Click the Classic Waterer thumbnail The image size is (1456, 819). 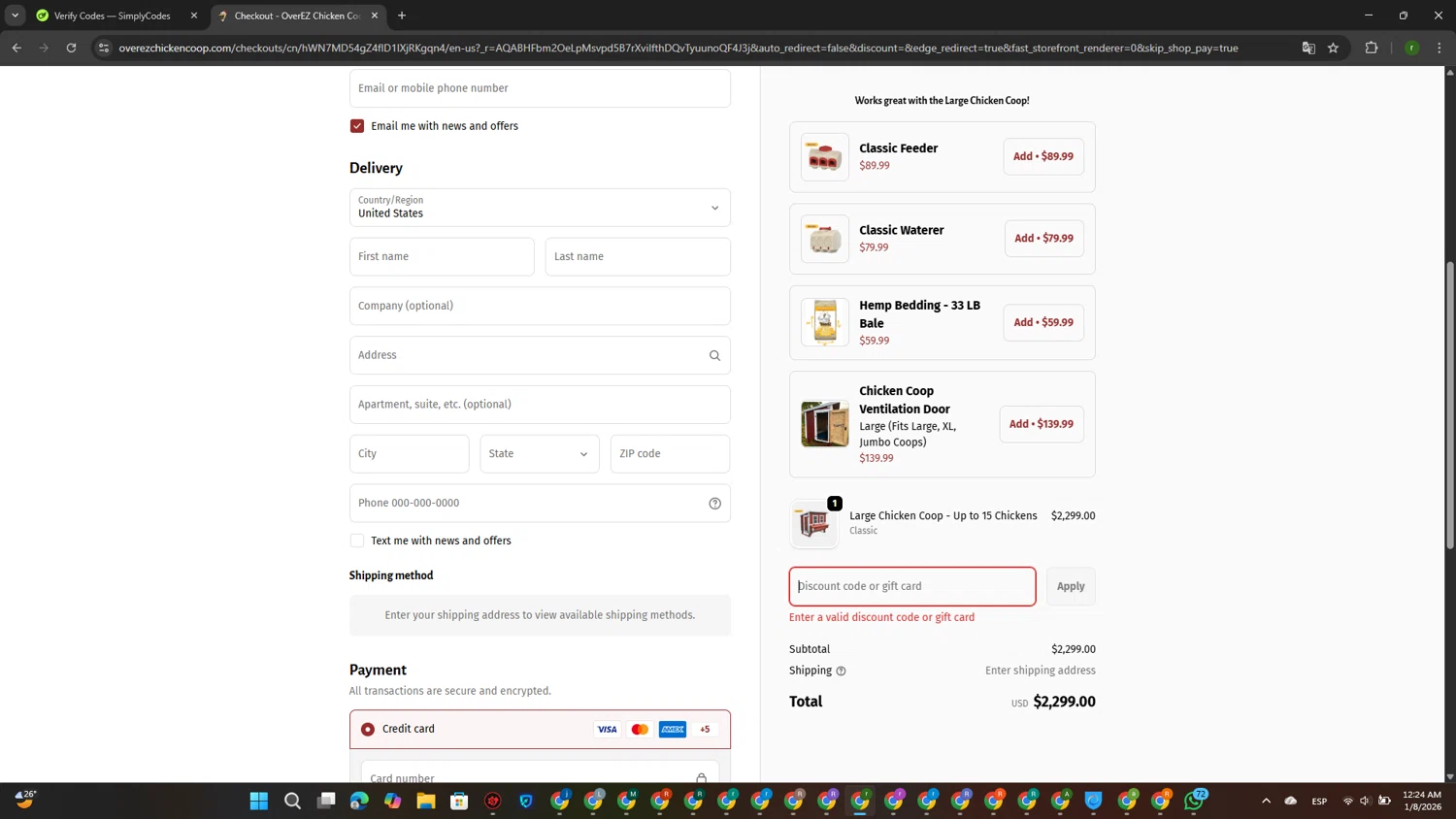[x=825, y=239]
